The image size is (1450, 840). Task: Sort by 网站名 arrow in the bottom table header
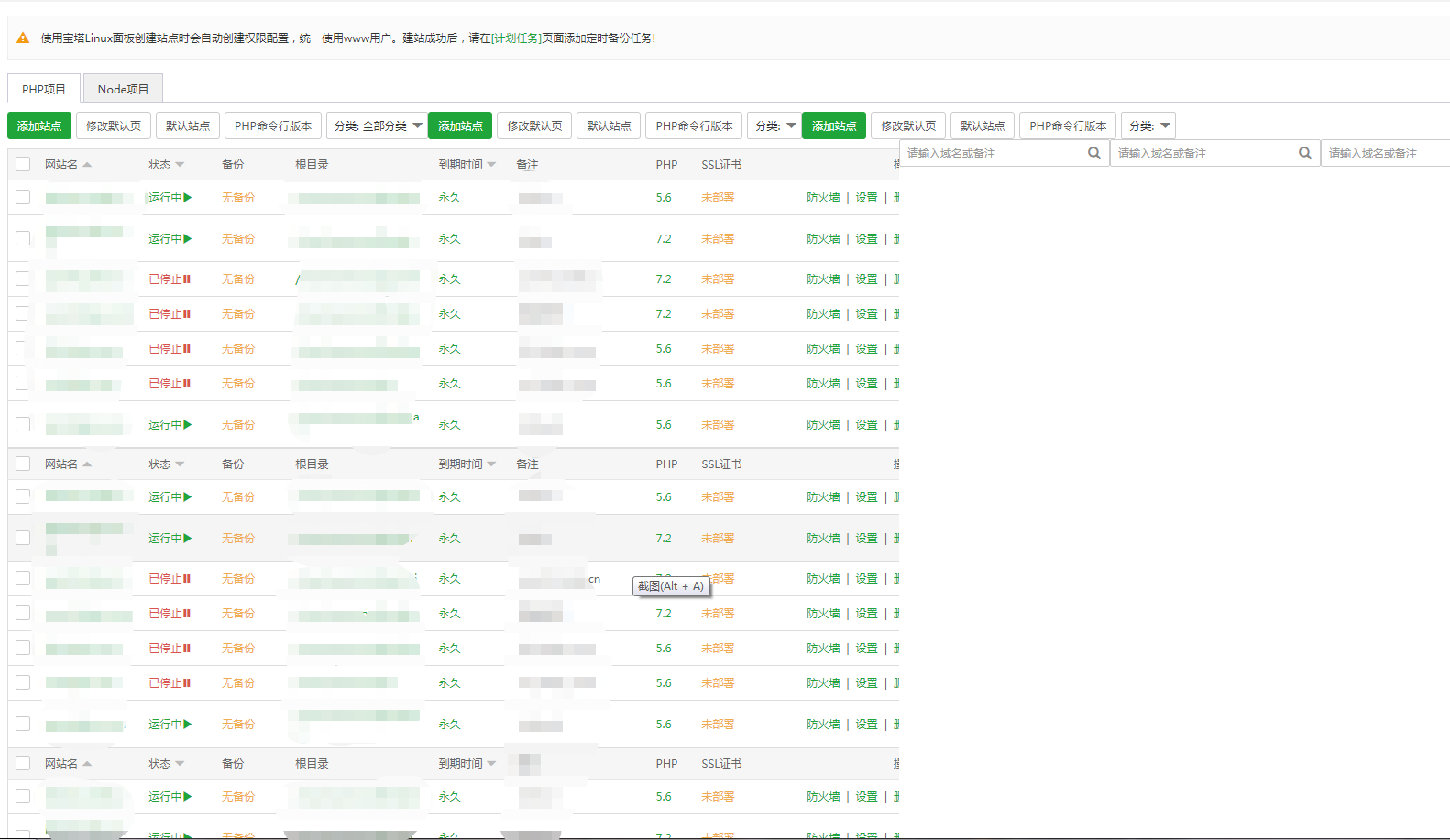87,764
